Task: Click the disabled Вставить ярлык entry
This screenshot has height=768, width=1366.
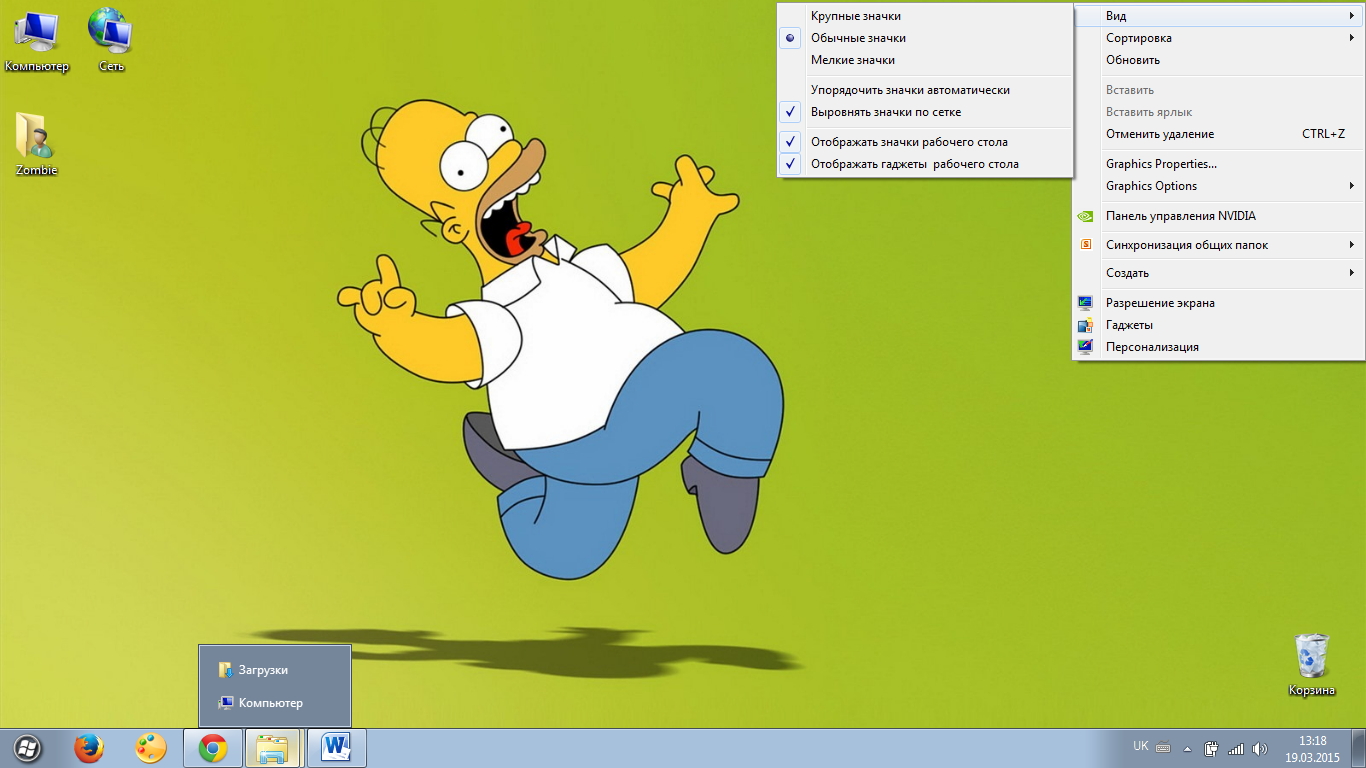Action: tap(1218, 112)
